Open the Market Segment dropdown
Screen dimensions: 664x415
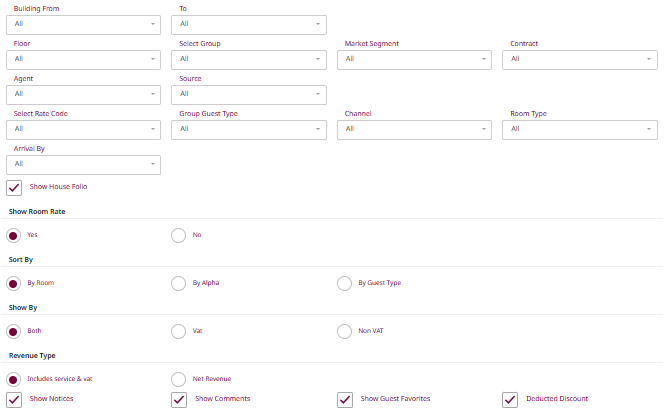[x=414, y=59]
